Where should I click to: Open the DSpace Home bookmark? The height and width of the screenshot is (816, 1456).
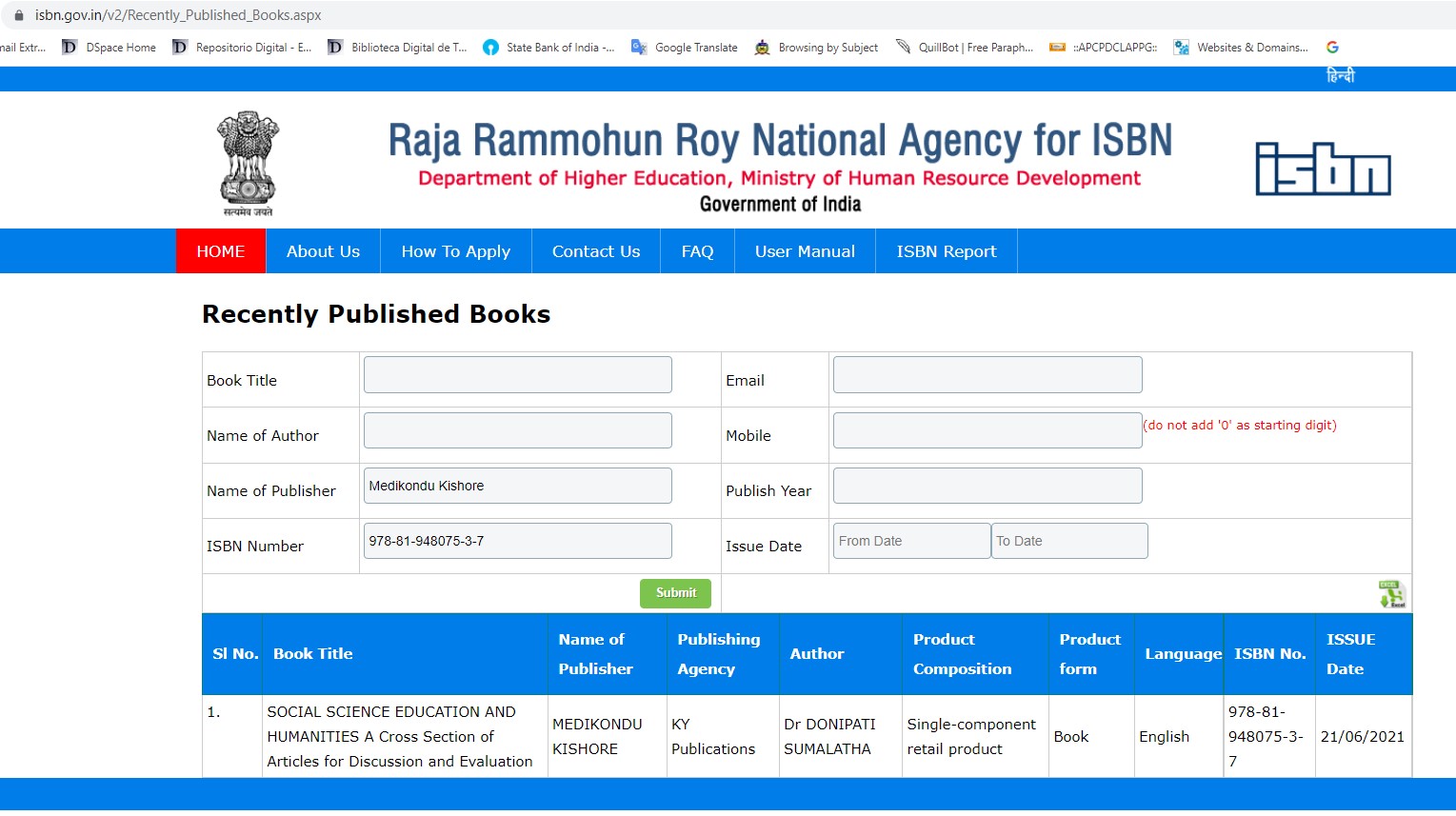click(x=110, y=48)
